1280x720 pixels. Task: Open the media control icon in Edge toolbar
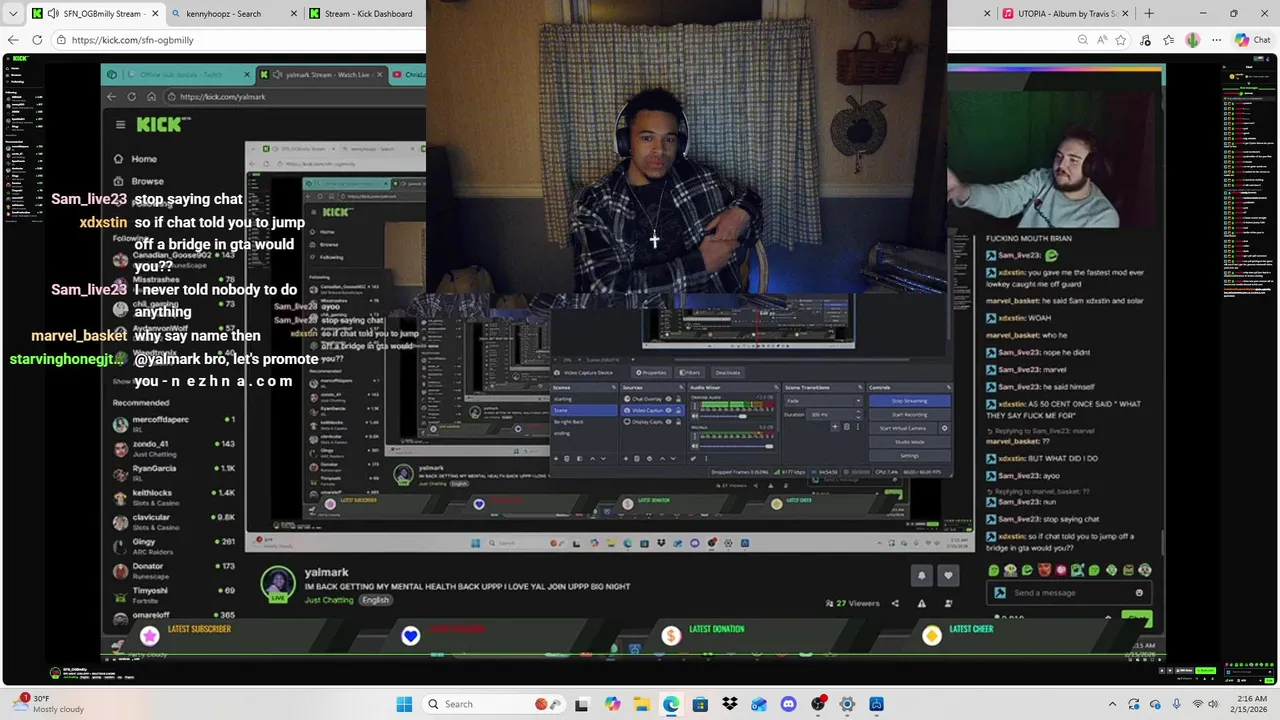pos(1145,40)
